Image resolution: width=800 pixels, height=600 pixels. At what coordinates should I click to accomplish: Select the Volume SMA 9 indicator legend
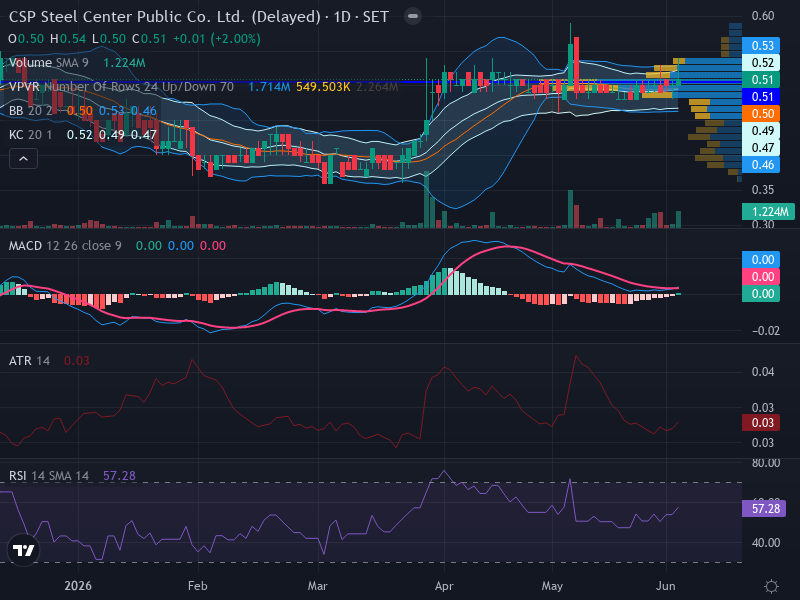pyautogui.click(x=48, y=63)
